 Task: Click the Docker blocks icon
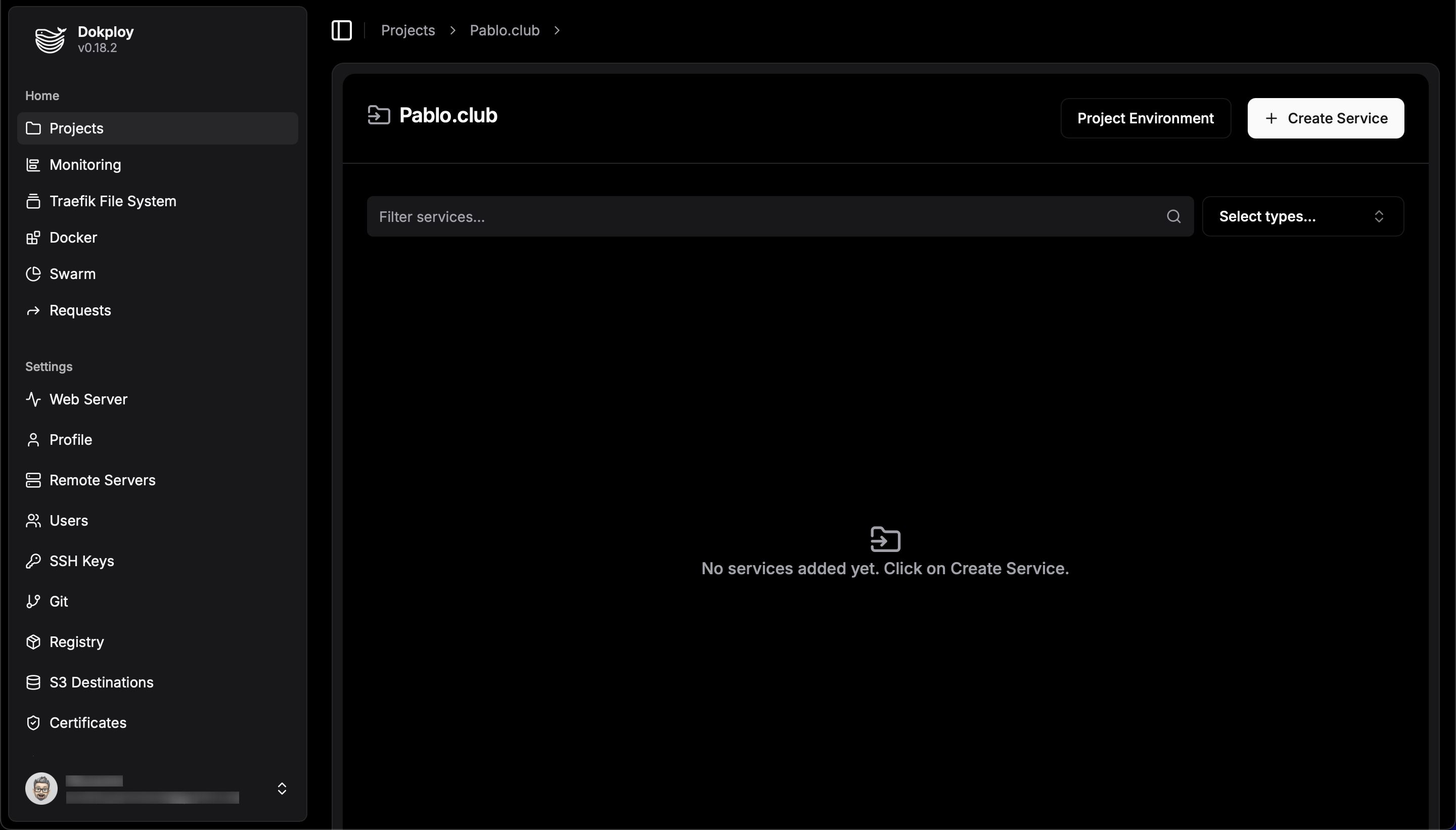33,238
